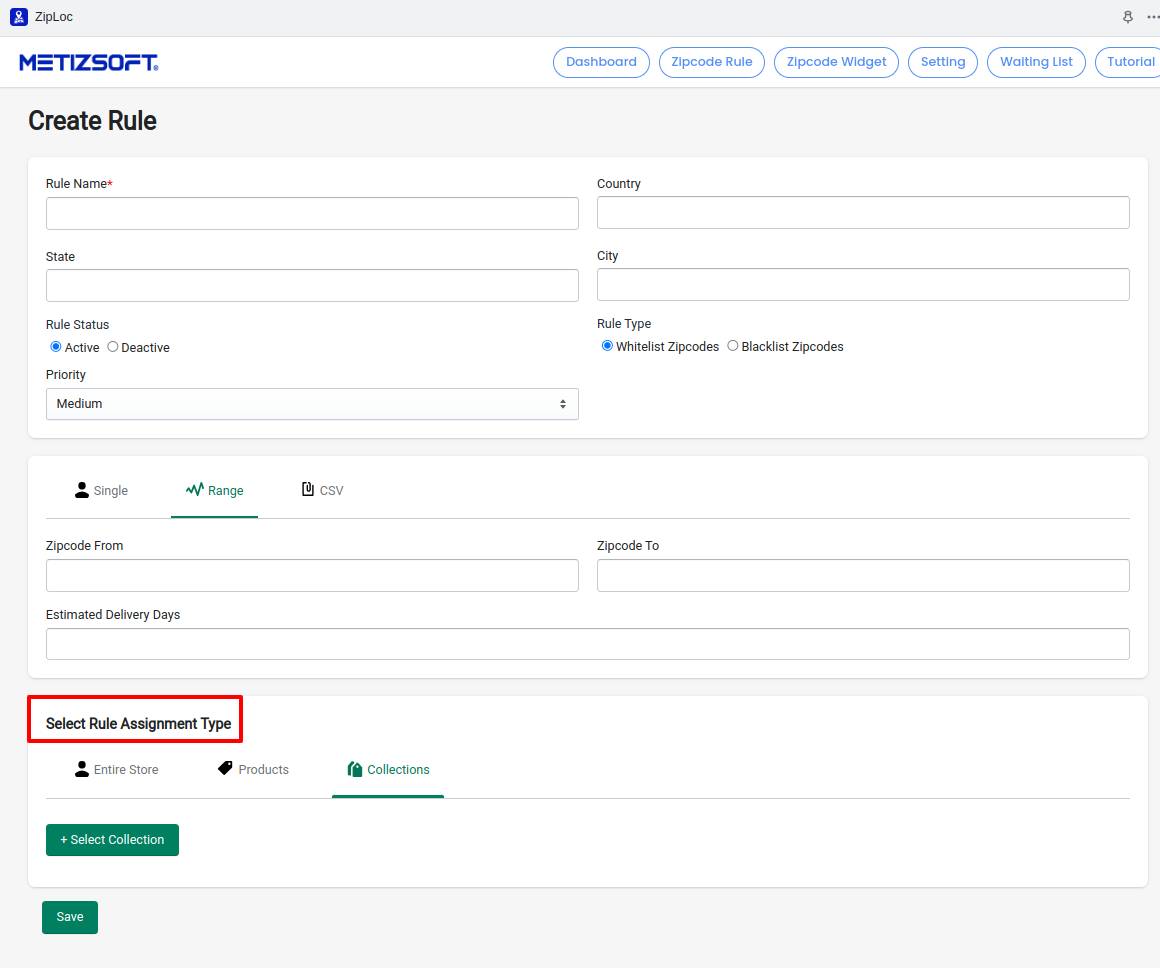Viewport: 1160px width, 968px height.
Task: Expand the Priority dropdown
Action: pos(312,404)
